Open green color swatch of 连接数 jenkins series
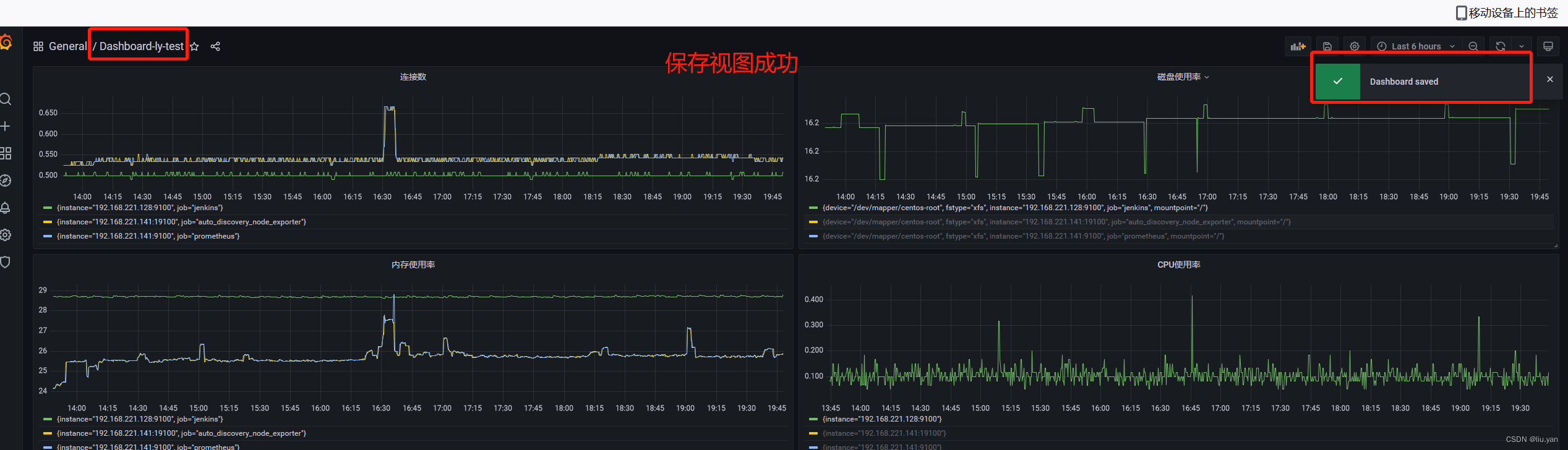The width and height of the screenshot is (1568, 450). (x=48, y=208)
